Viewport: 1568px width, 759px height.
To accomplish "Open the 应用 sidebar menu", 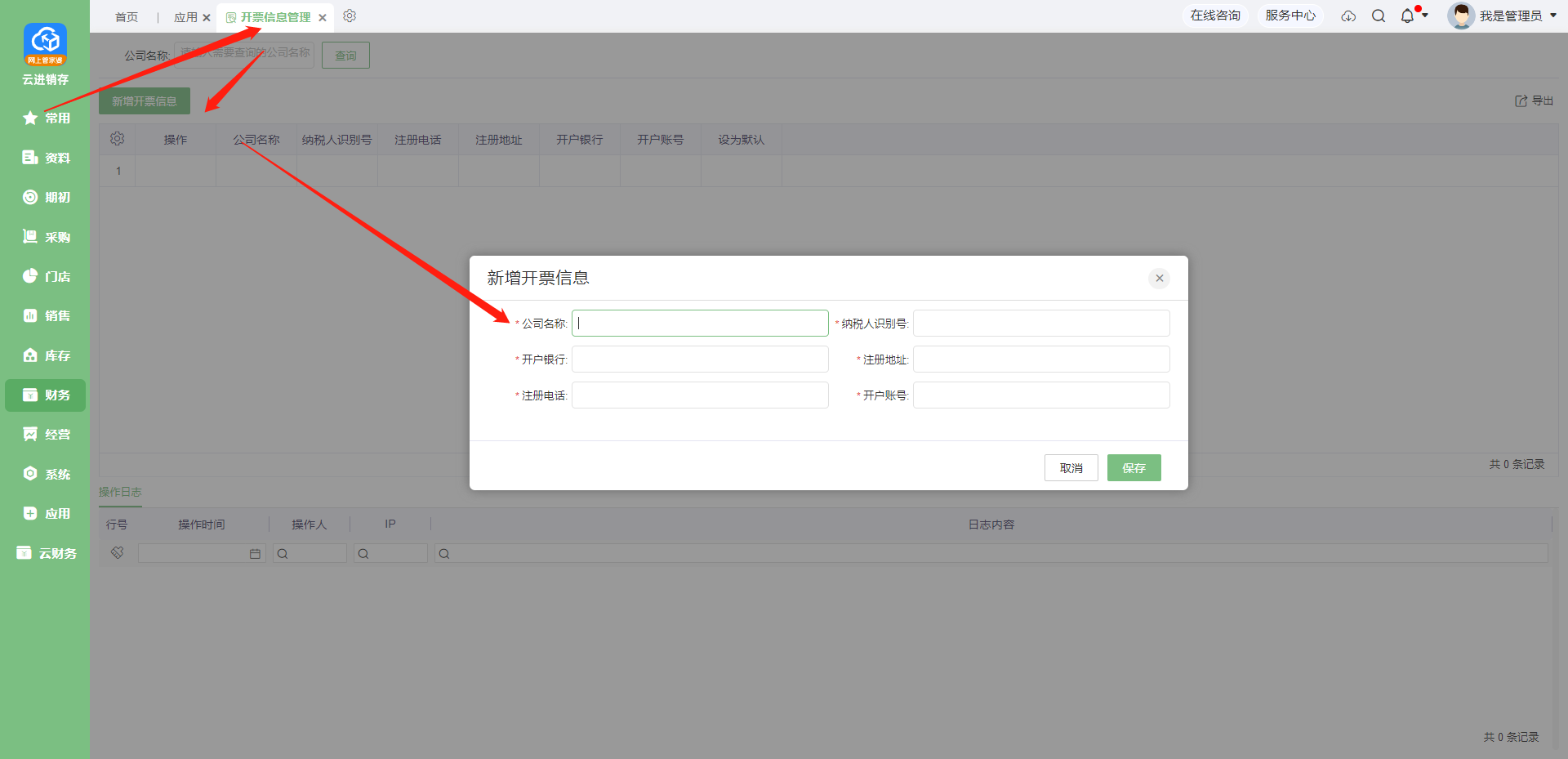I will [x=46, y=513].
